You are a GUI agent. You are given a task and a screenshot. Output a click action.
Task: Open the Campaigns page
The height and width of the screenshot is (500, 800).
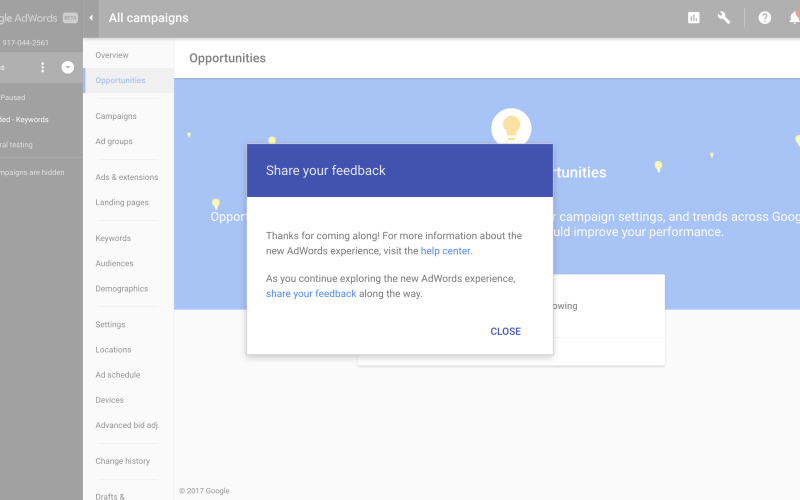(116, 116)
